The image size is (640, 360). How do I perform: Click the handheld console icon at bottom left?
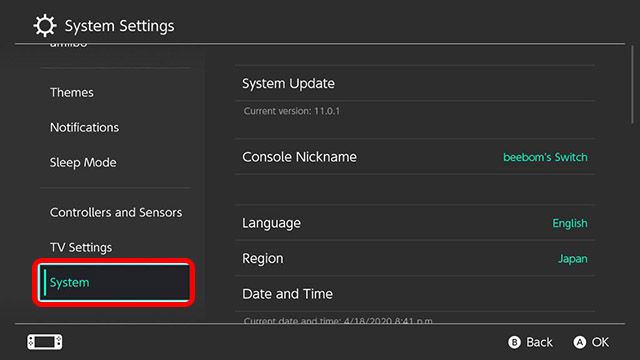[45, 342]
